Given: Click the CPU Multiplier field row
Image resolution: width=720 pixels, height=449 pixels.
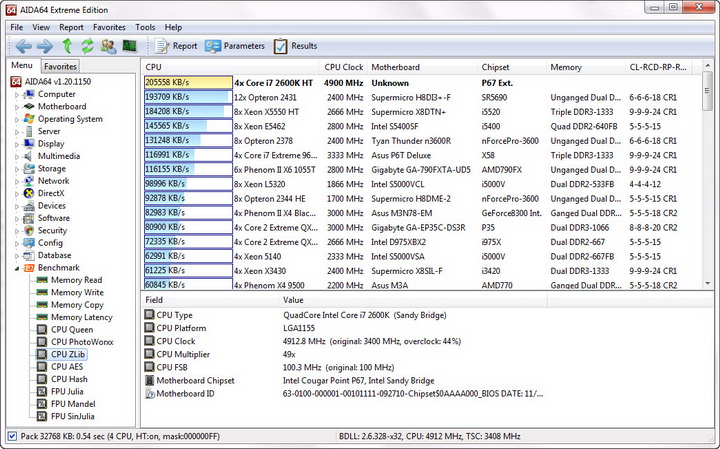Looking at the screenshot, I should tap(344, 354).
